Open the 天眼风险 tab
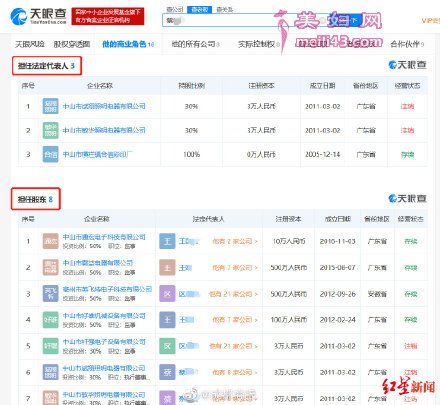440x405 pixels. pos(30,44)
